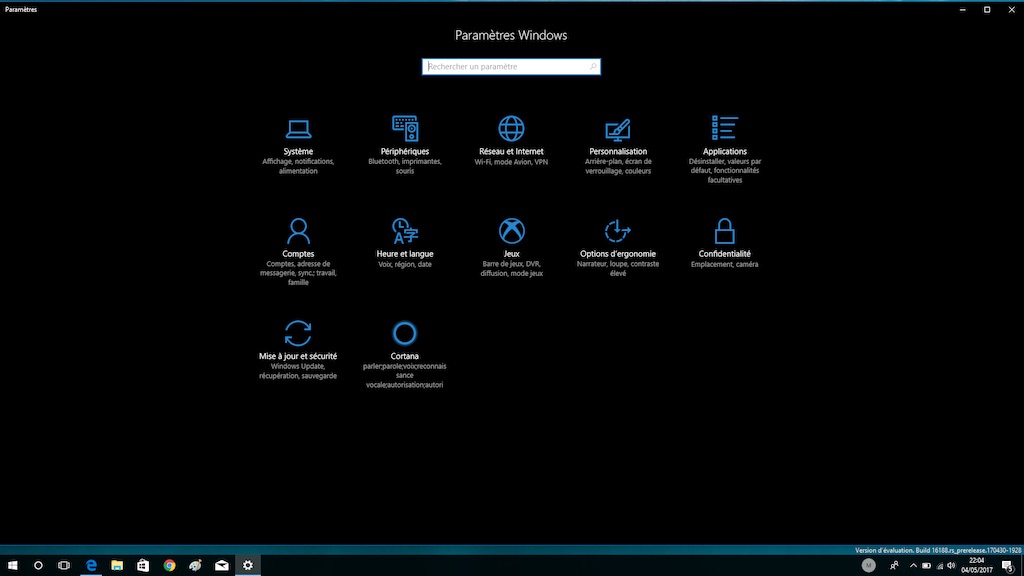Open Heure et langue settings

click(405, 232)
